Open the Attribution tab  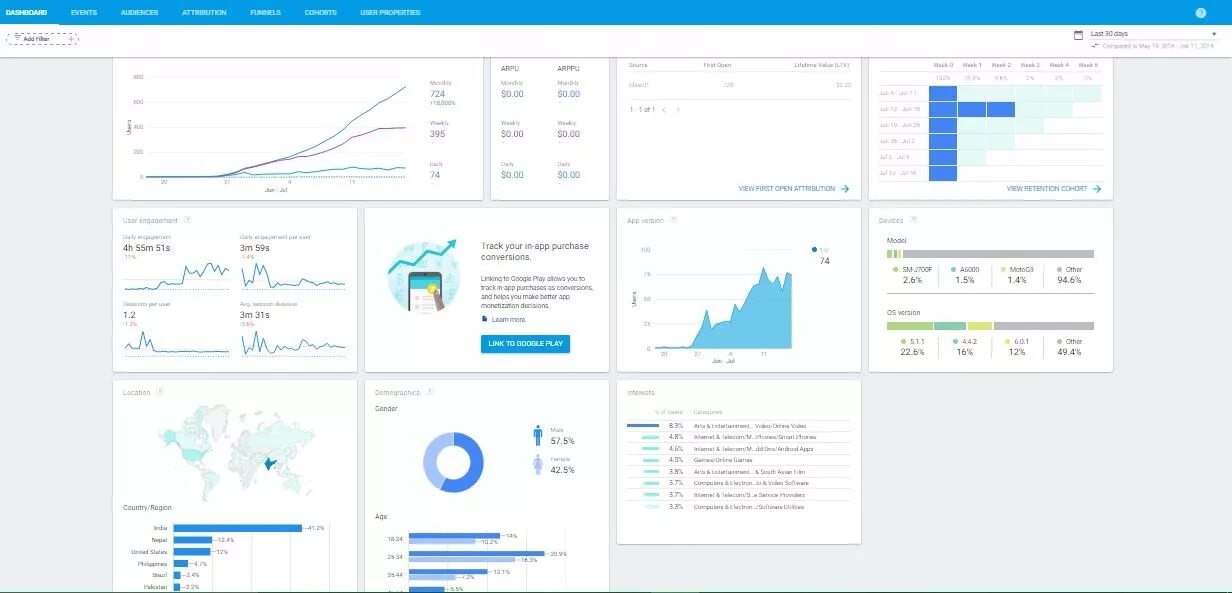(x=204, y=13)
